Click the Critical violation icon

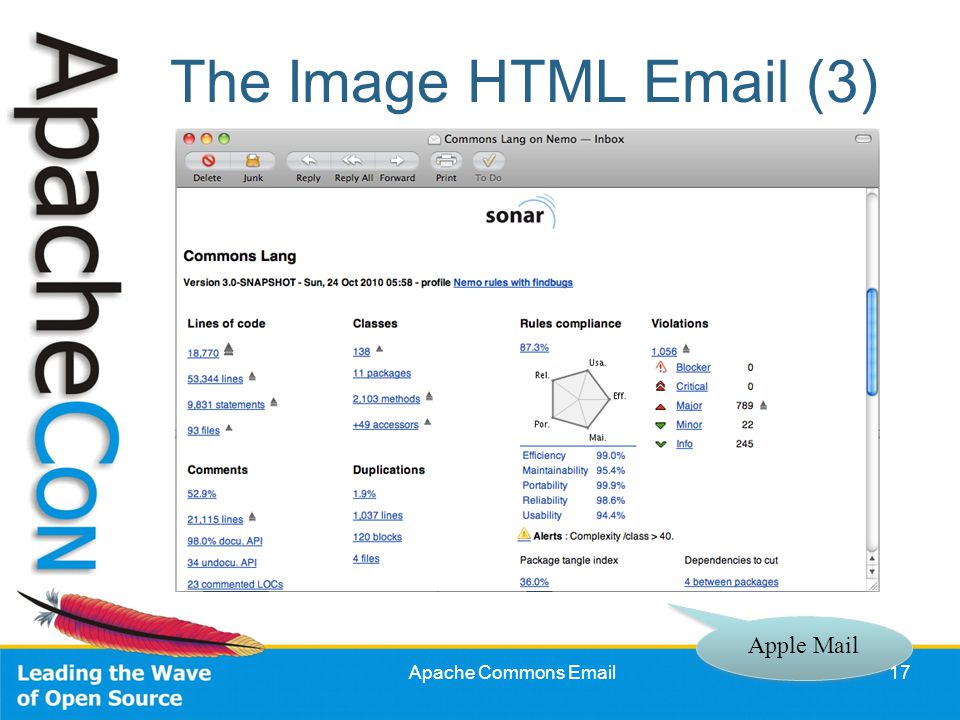click(x=661, y=386)
